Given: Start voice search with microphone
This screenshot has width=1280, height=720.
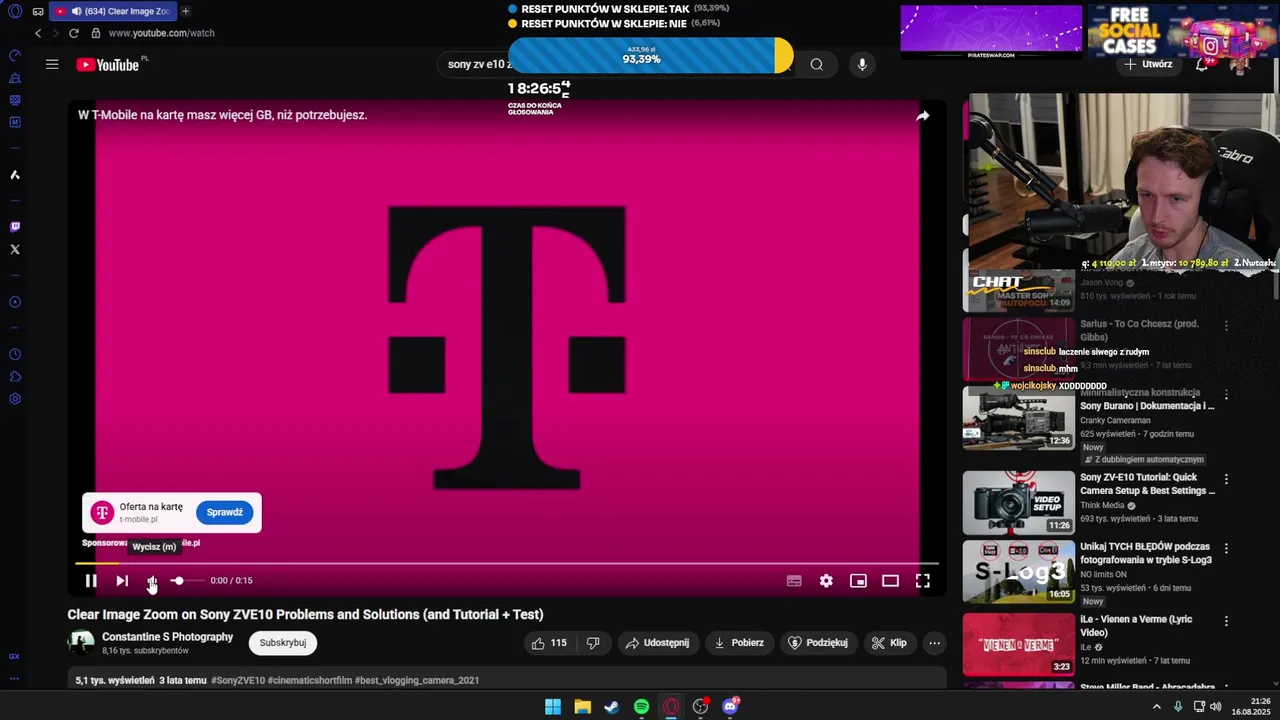Looking at the screenshot, I should [862, 64].
